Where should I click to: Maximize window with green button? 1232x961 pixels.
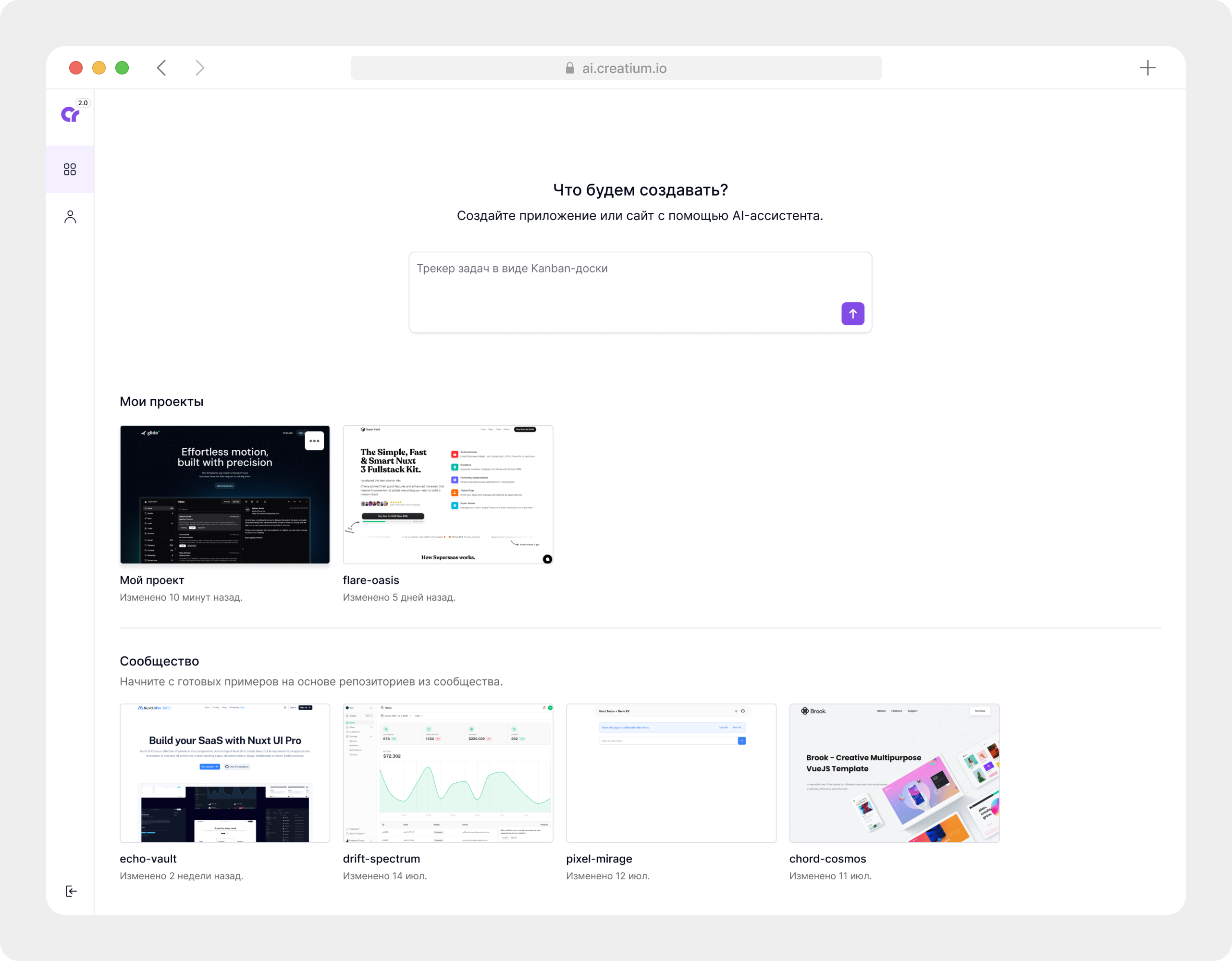(122, 68)
